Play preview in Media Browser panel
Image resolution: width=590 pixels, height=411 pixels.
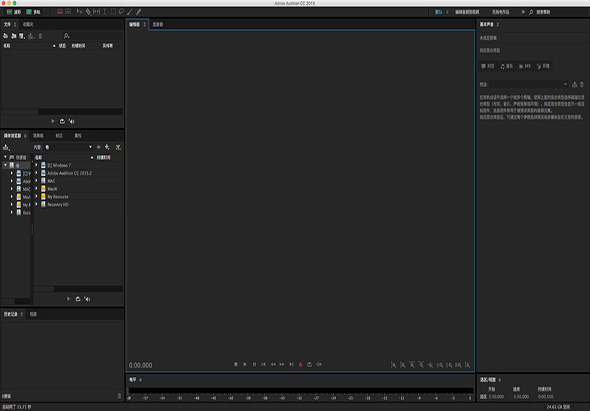click(x=68, y=299)
